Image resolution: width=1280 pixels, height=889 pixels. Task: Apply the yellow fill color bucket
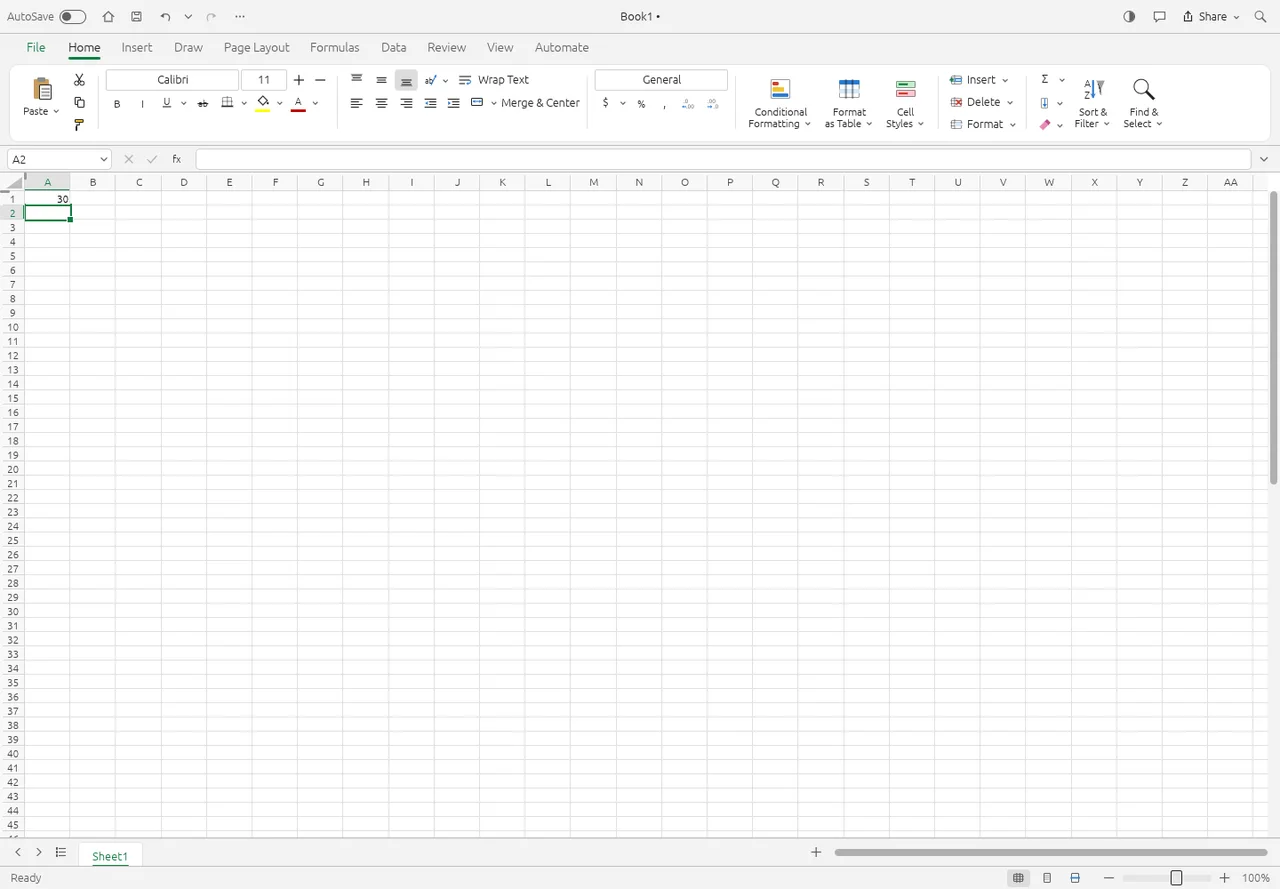[263, 103]
